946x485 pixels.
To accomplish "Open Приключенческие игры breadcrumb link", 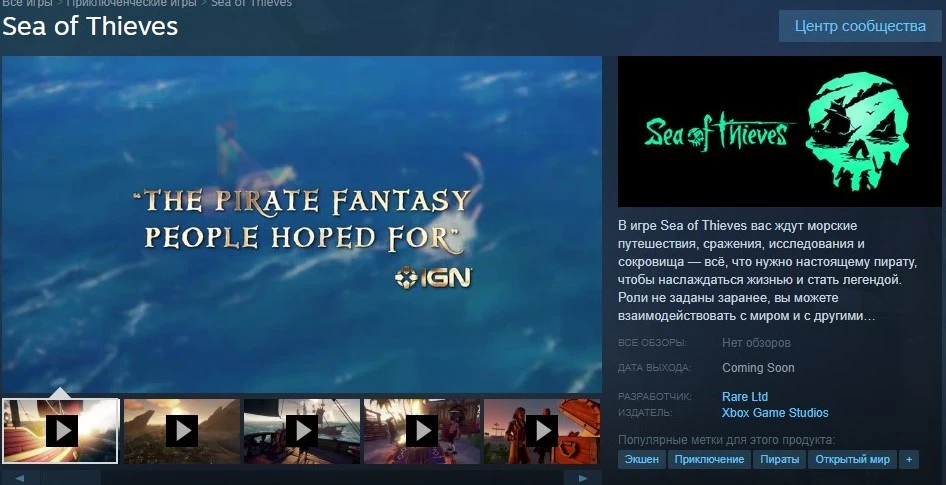I will 132,3.
